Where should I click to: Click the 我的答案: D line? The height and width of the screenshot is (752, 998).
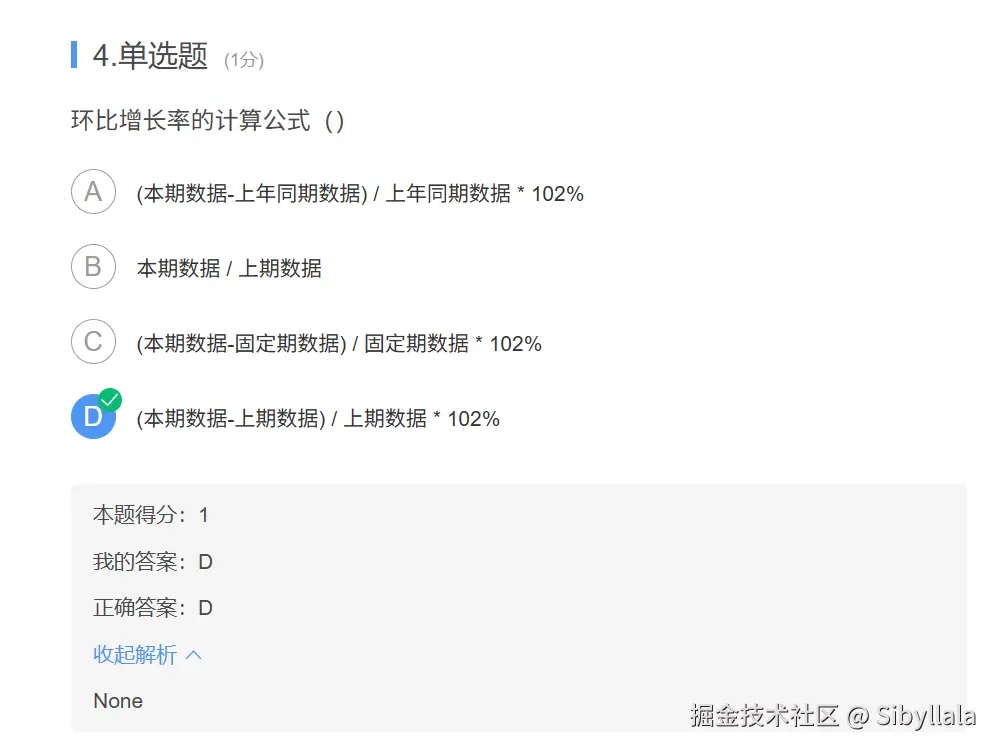[x=153, y=562]
